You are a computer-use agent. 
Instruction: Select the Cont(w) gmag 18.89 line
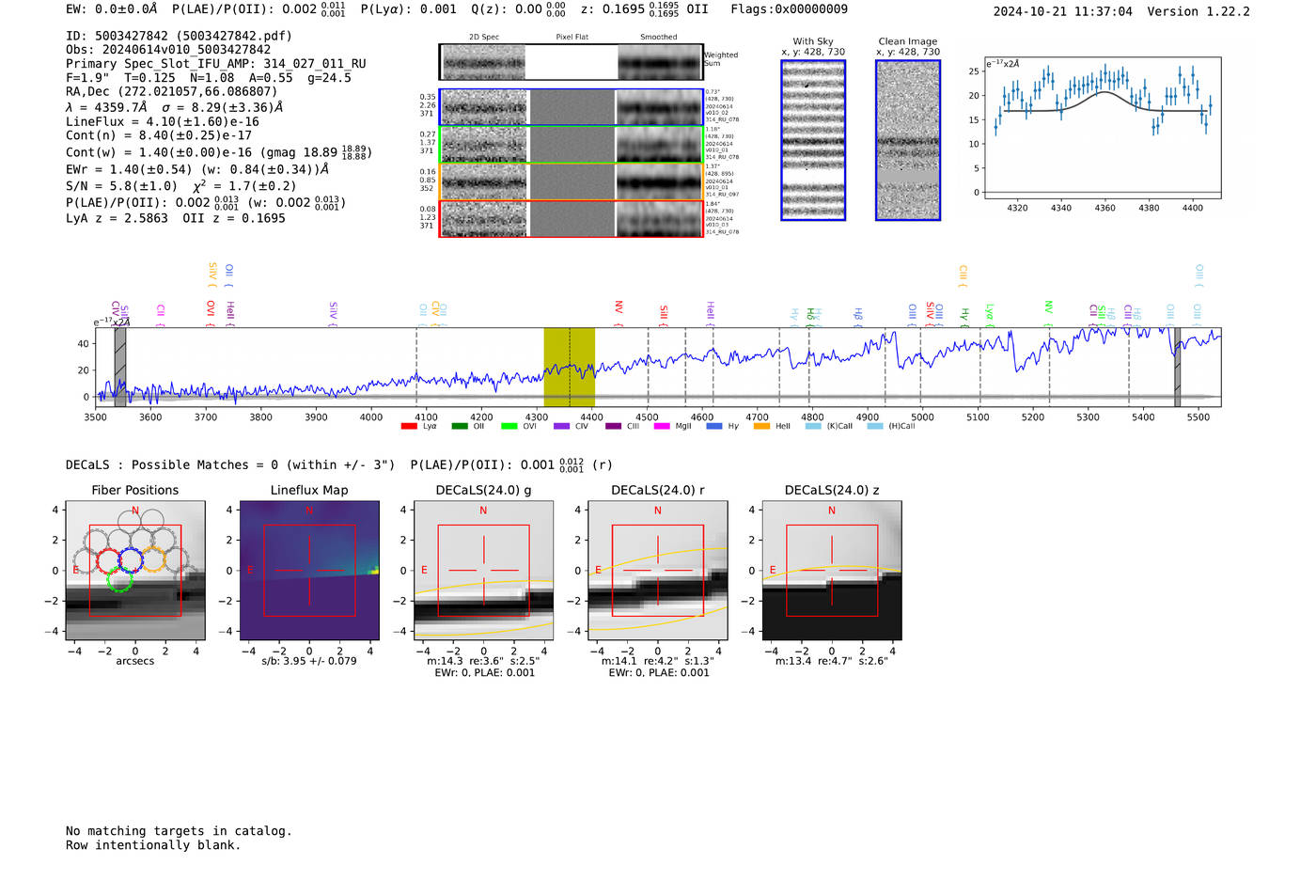pos(219,151)
